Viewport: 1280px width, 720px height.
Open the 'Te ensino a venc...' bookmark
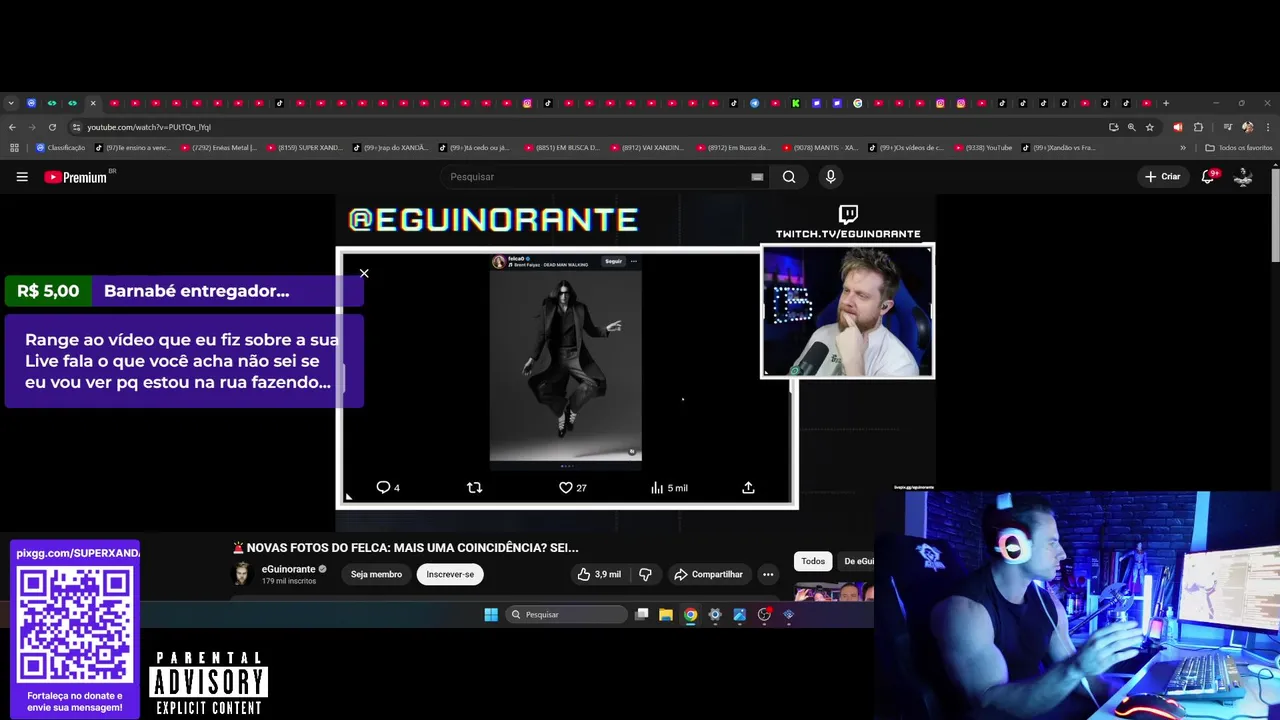point(133,148)
